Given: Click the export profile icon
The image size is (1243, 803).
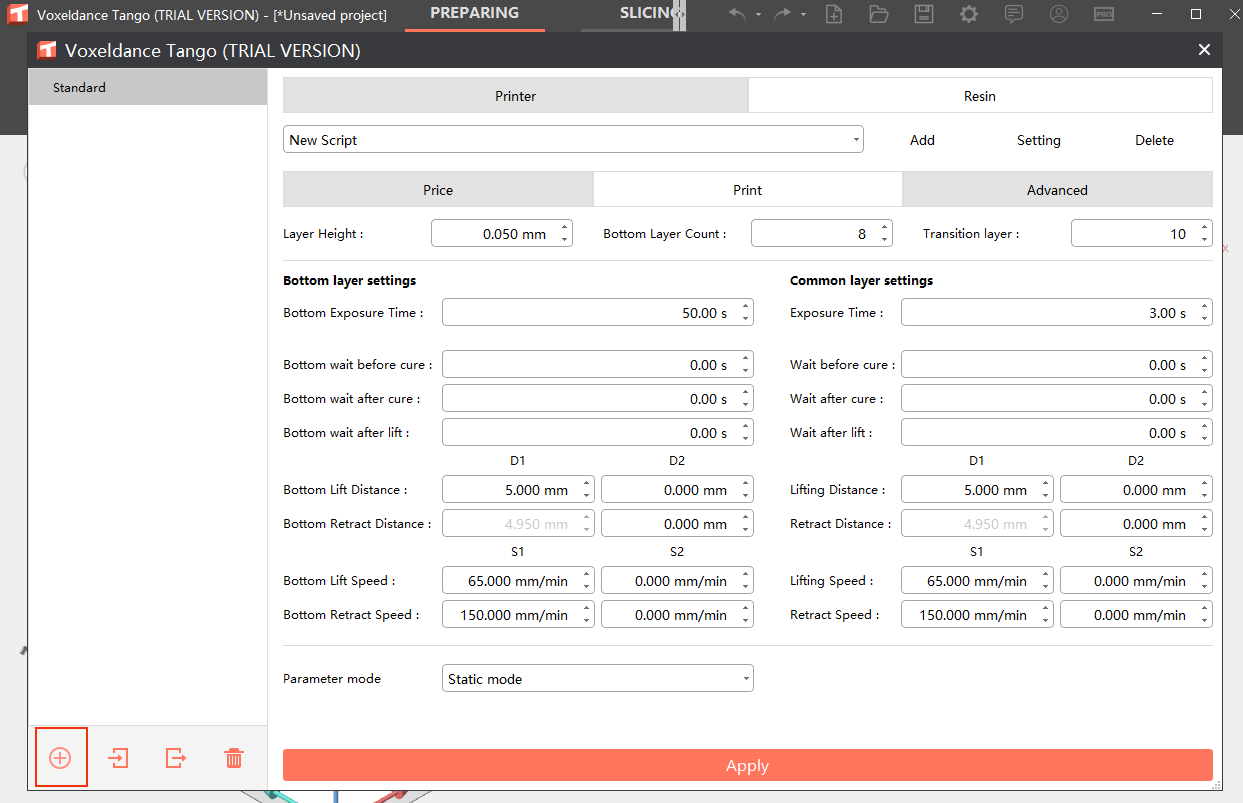Looking at the screenshot, I should [176, 758].
